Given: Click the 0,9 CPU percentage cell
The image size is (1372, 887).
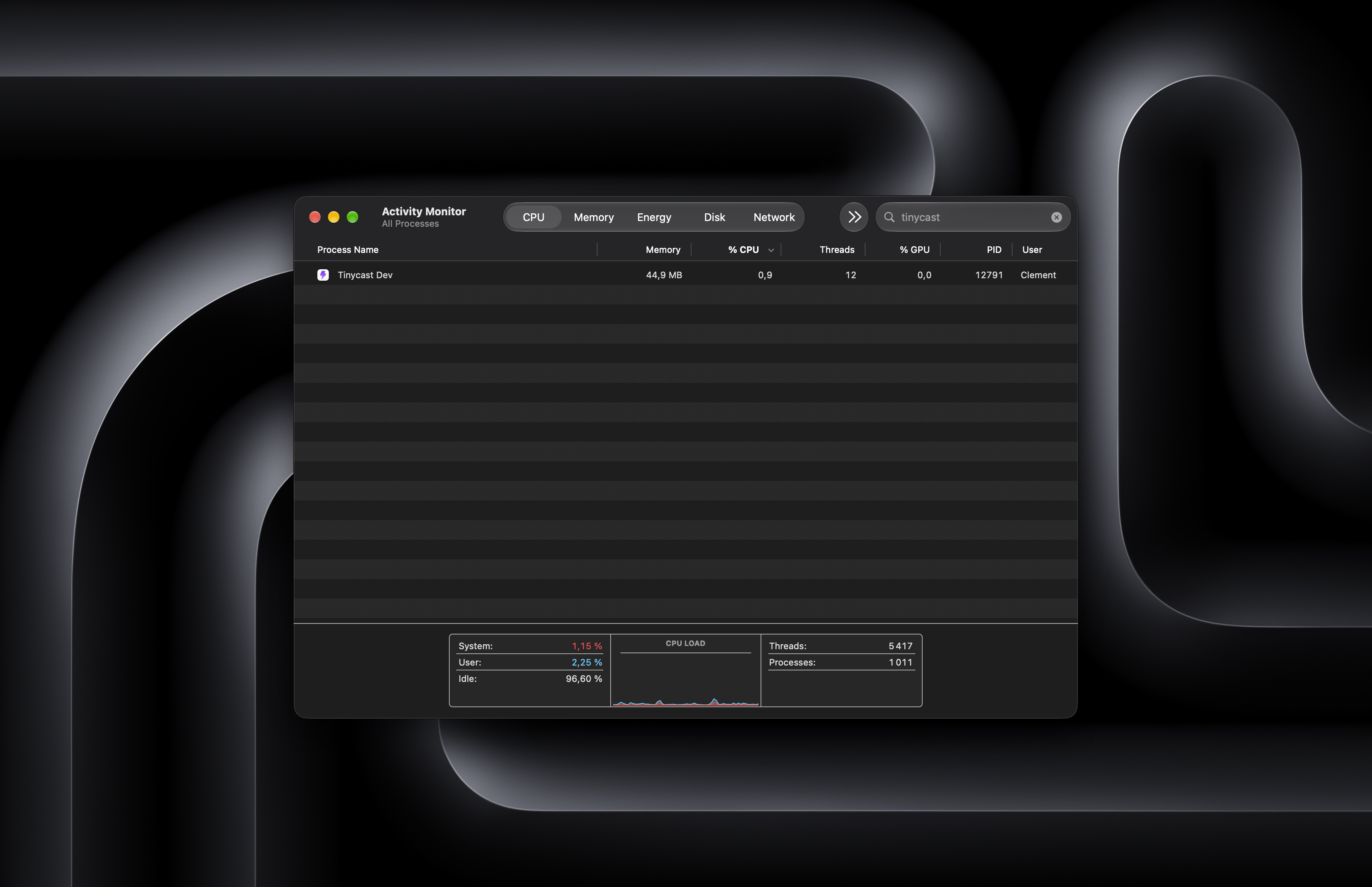Looking at the screenshot, I should click(765, 275).
